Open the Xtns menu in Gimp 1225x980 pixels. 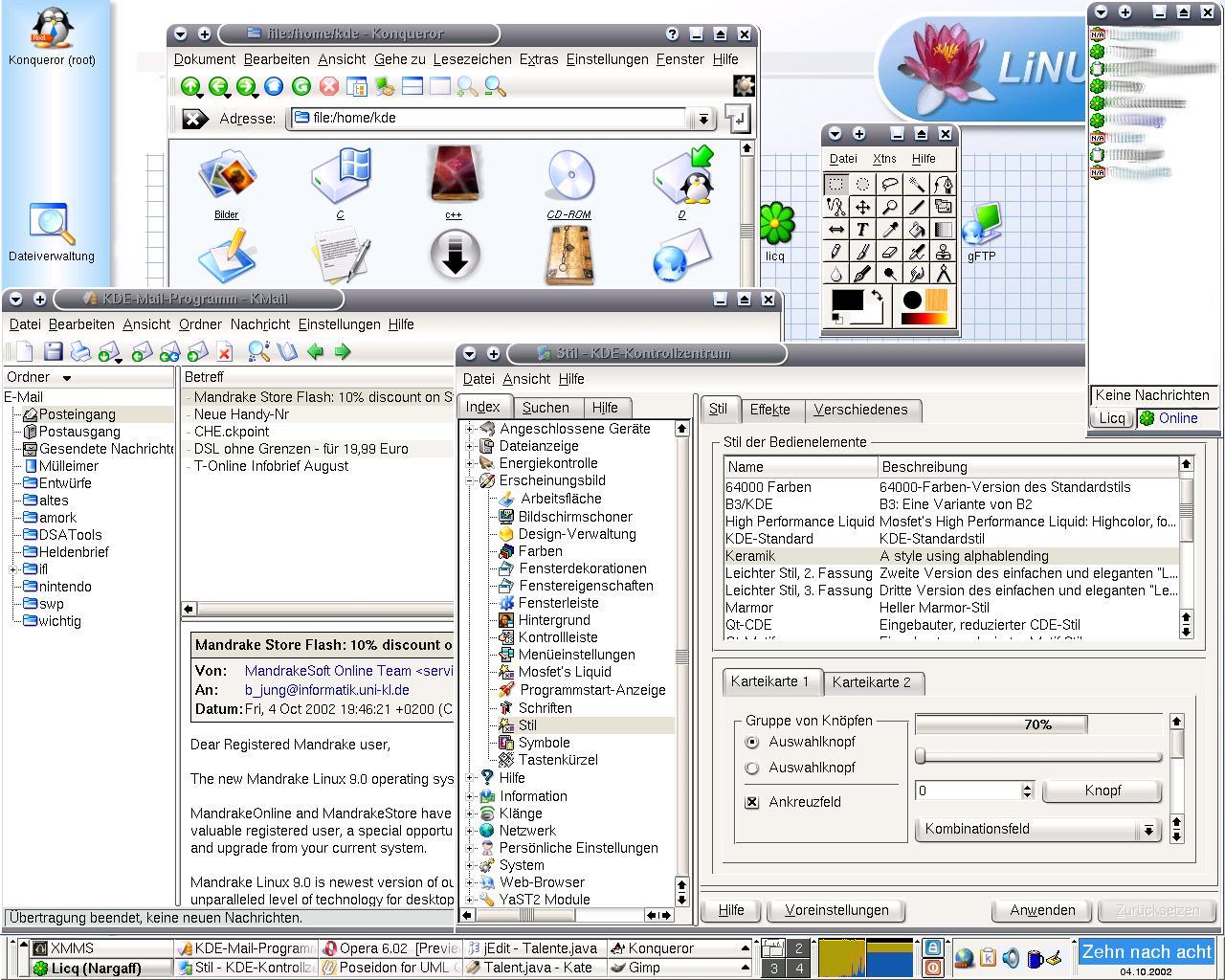(884, 159)
